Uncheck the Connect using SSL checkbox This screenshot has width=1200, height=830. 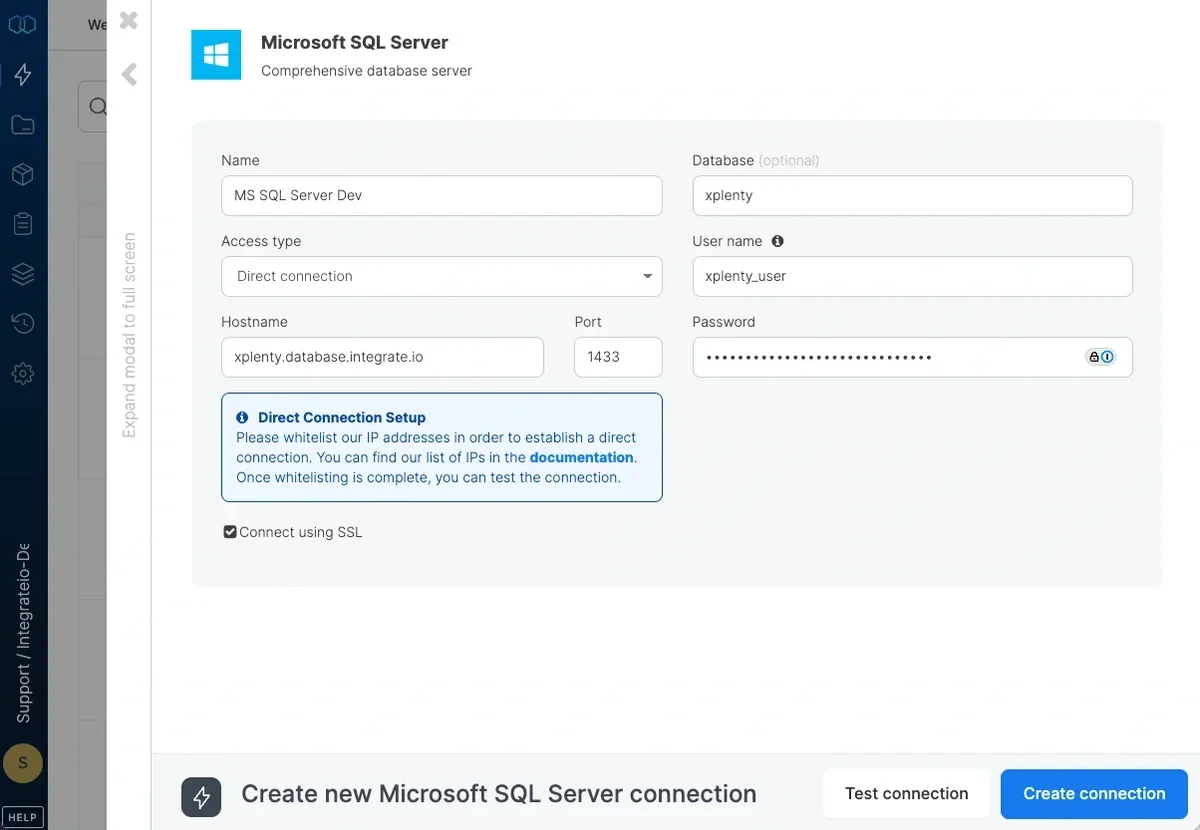tap(229, 531)
